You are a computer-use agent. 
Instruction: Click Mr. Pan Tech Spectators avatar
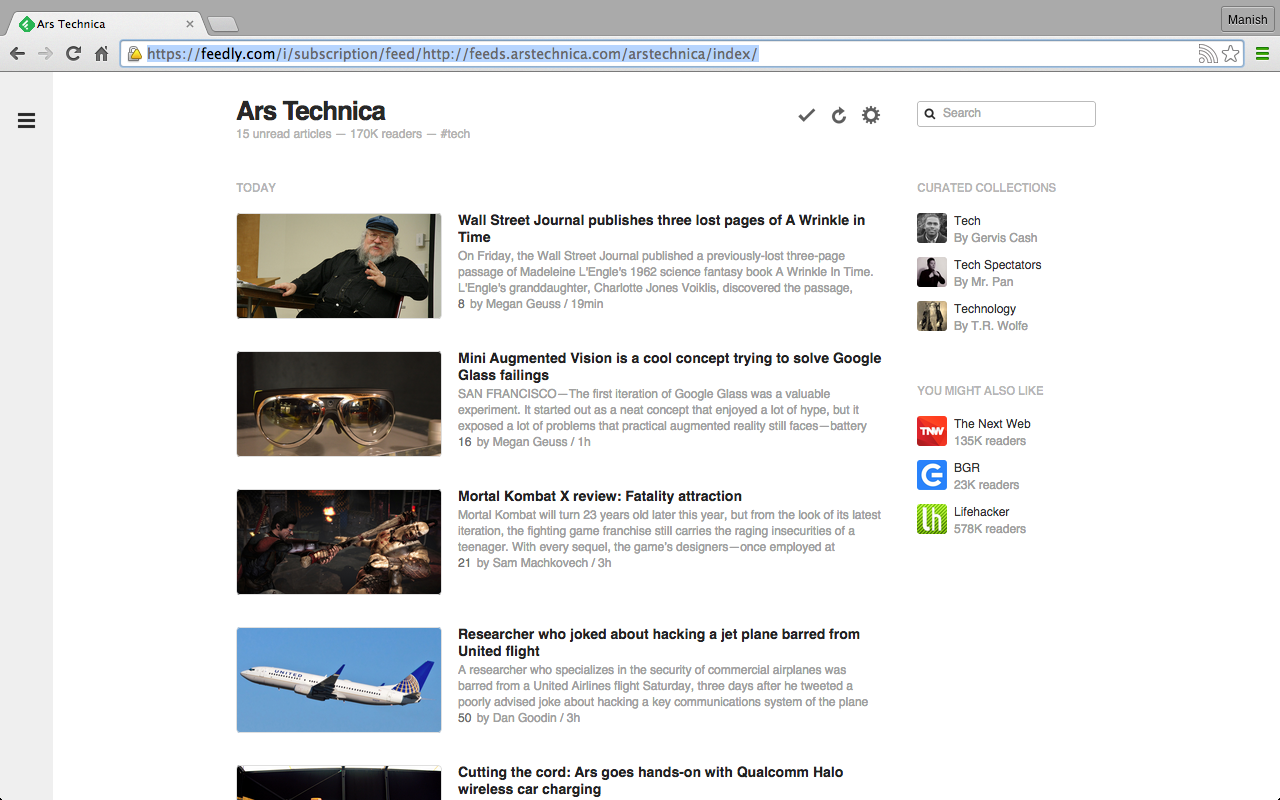[932, 272]
